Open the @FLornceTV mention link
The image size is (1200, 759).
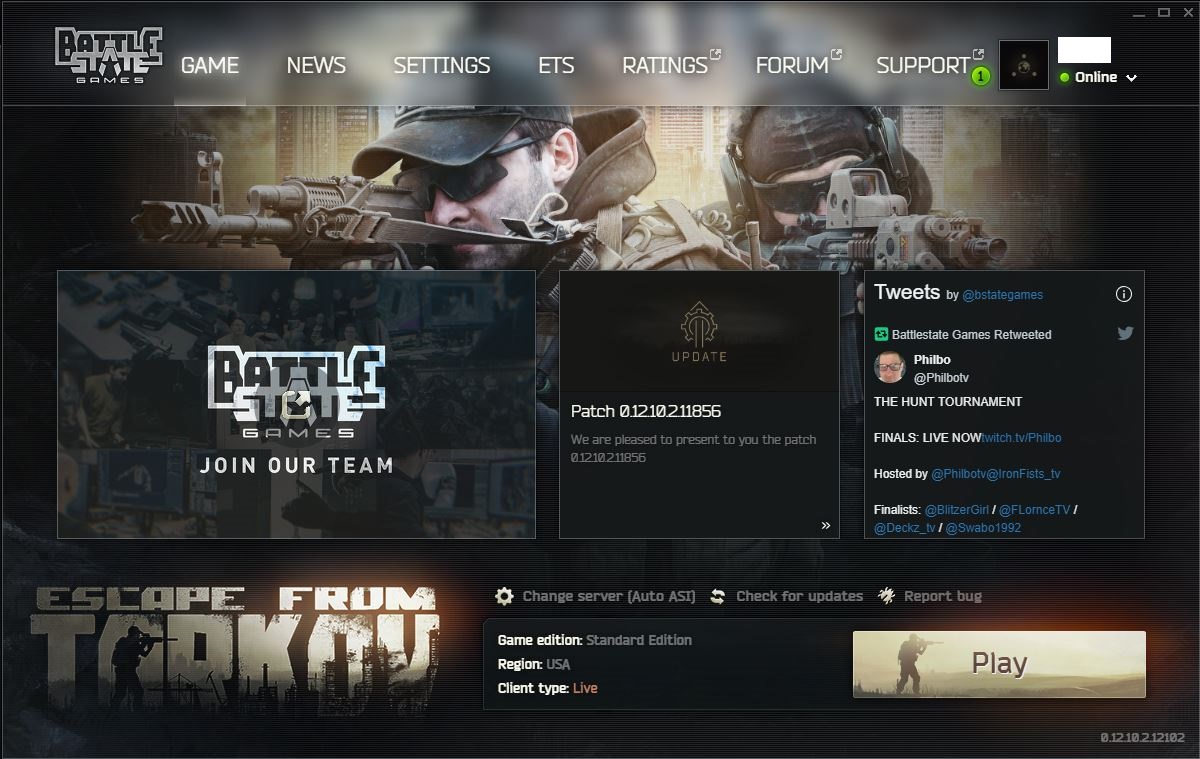(x=1034, y=510)
